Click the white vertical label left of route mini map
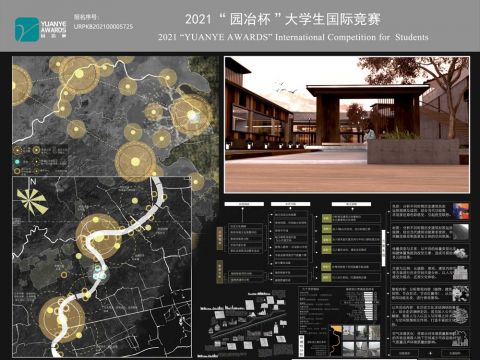480x360 pixels. 302,345
